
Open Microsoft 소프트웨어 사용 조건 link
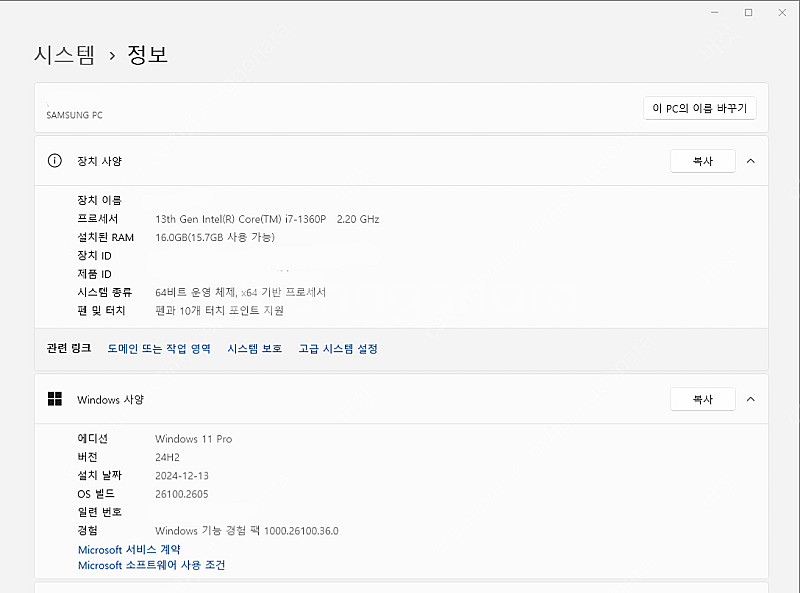coord(152,565)
